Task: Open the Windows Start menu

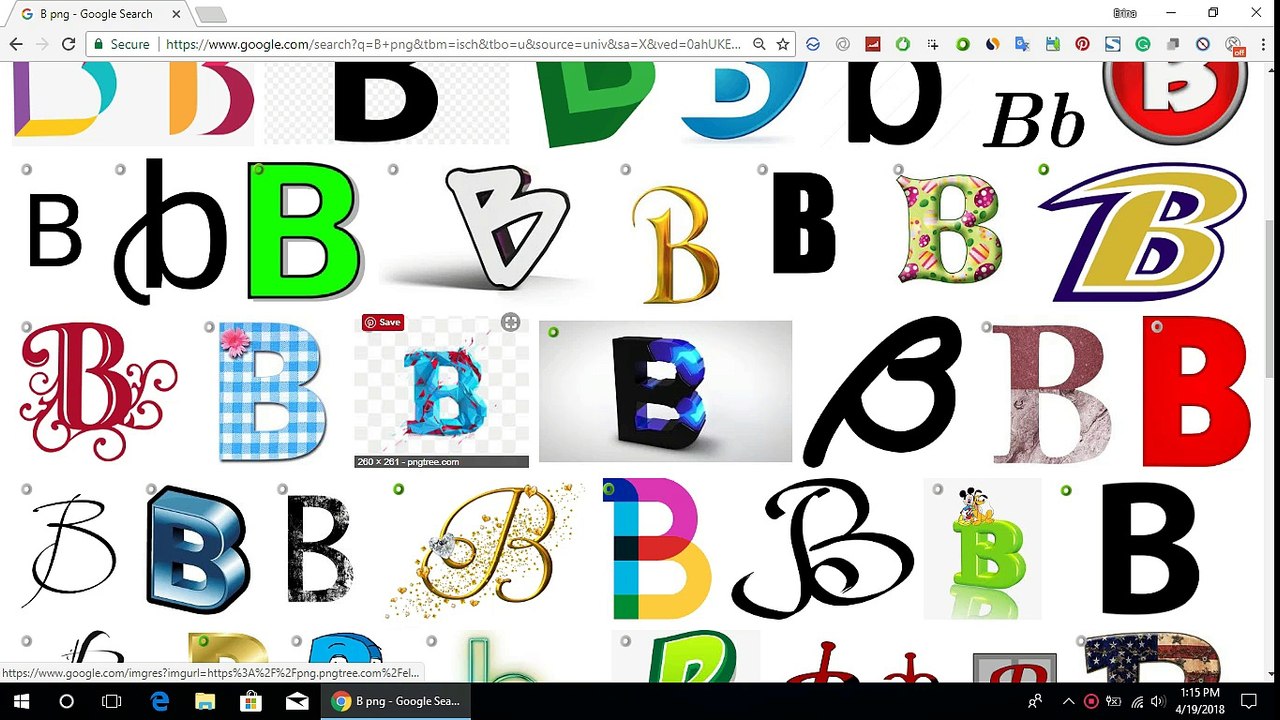Action: [22, 701]
